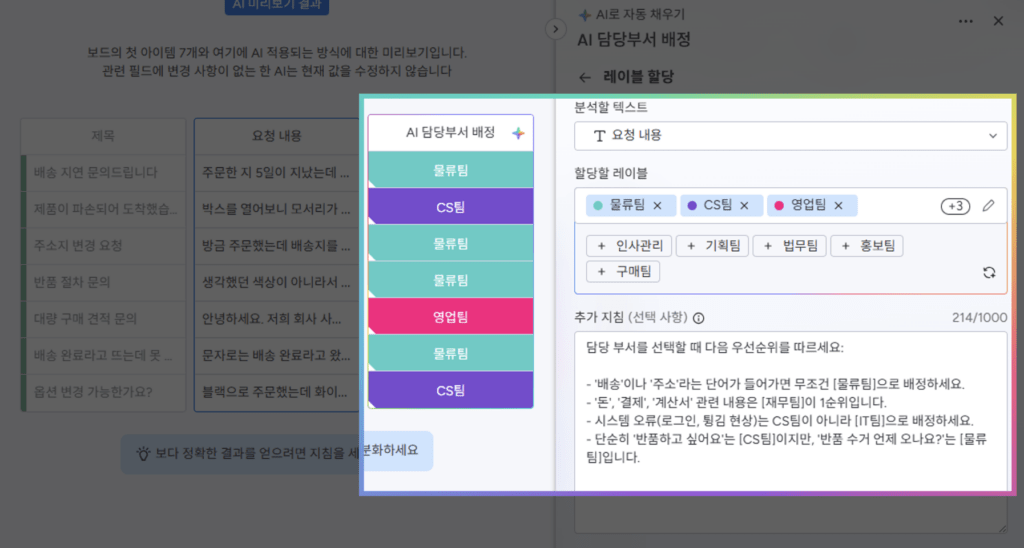This screenshot has width=1024, height=548.
Task: Add the 기획팀 suggested label
Action: tap(711, 246)
